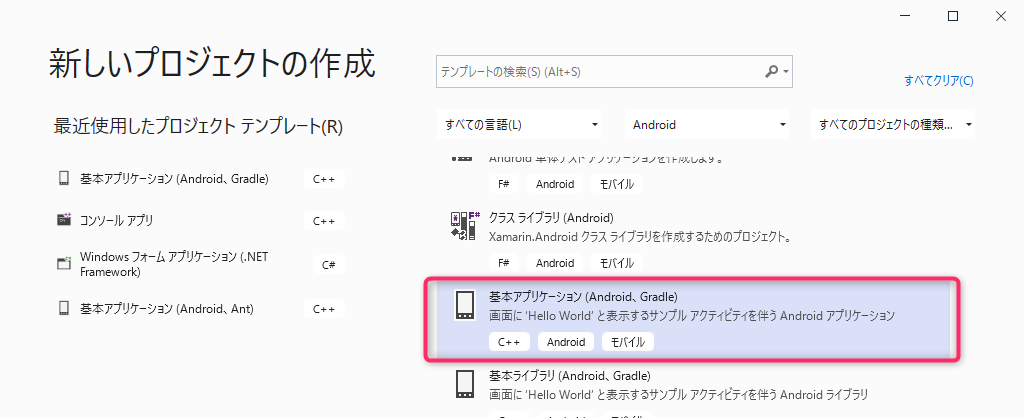Click the recent Windows フォーム アプリケーション icon
The width and height of the screenshot is (1024, 418).
[63, 264]
